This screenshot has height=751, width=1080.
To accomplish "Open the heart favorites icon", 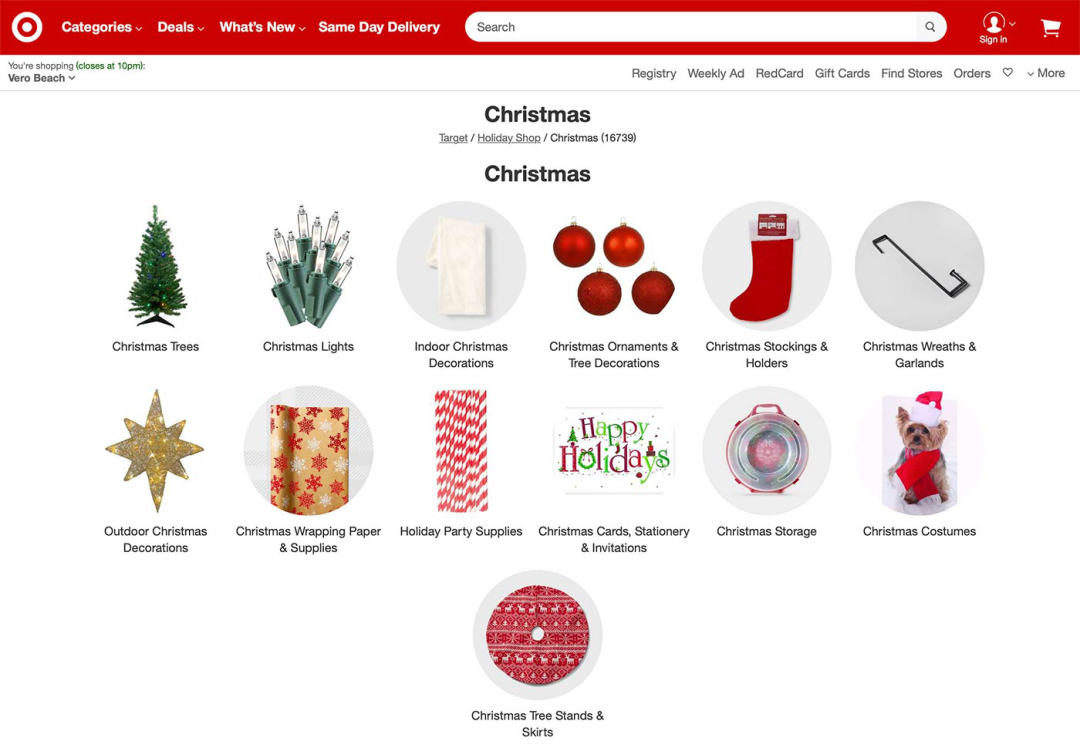I will click(1008, 72).
